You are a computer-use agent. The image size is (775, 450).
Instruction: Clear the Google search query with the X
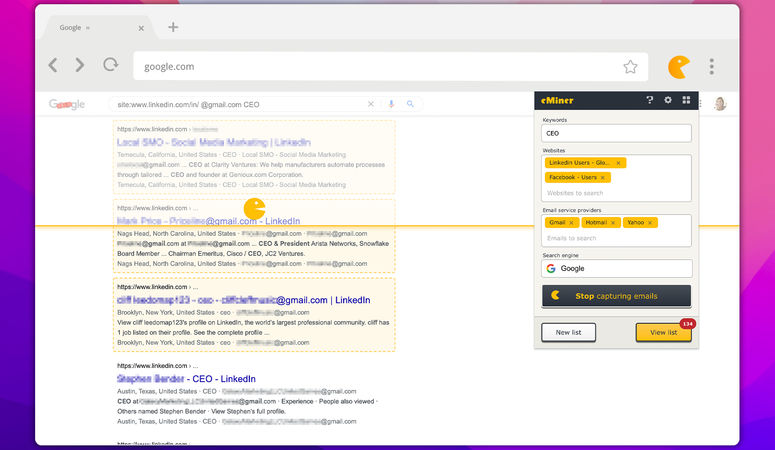click(371, 104)
